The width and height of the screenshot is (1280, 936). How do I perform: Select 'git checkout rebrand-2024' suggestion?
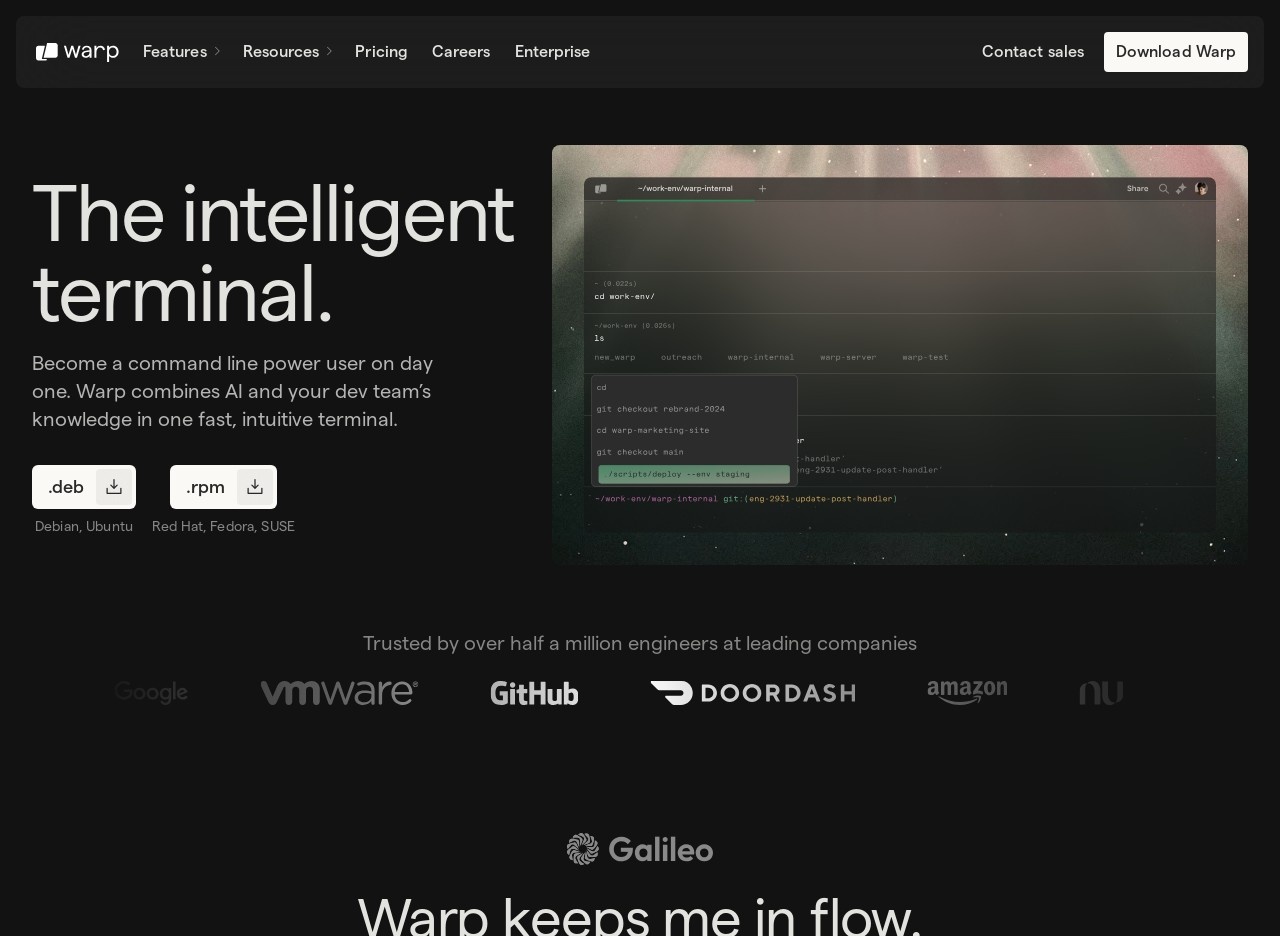point(661,409)
